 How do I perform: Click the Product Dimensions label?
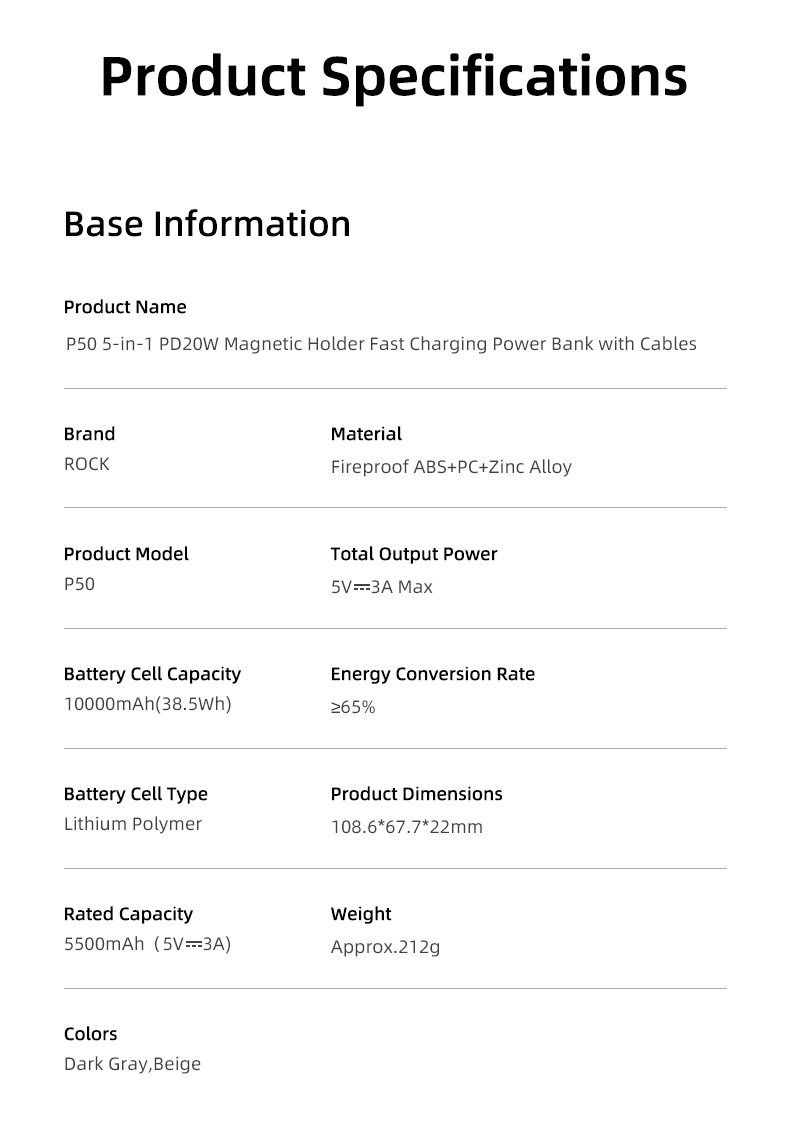416,794
